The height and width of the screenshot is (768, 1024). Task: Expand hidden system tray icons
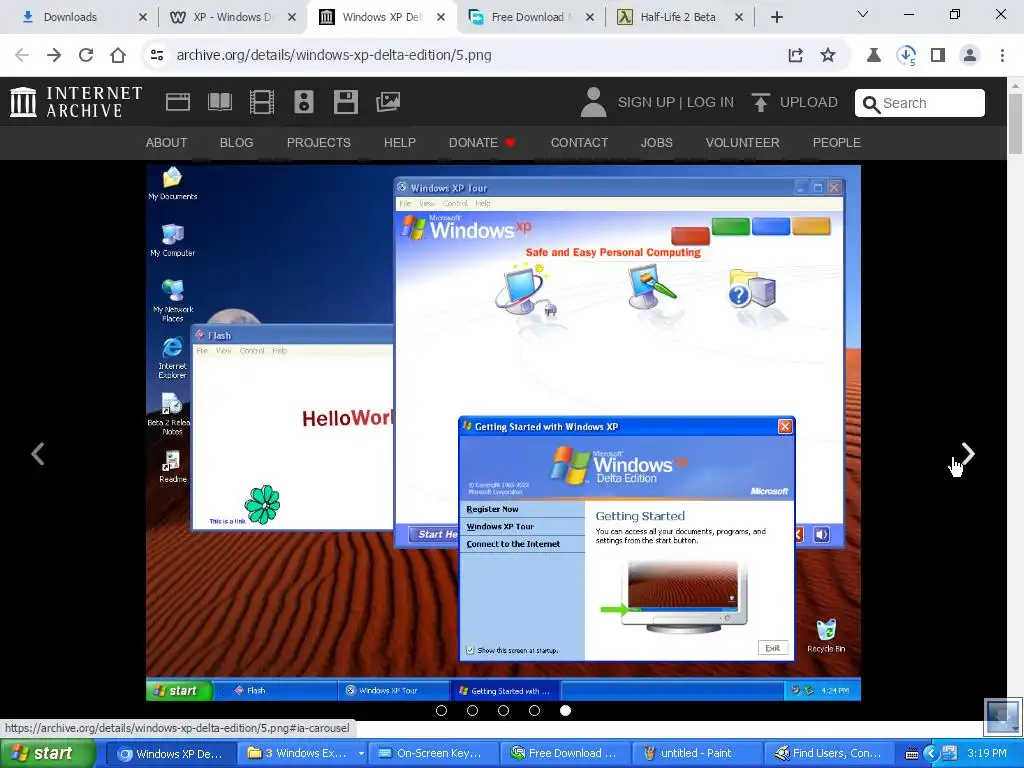pyautogui.click(x=931, y=754)
